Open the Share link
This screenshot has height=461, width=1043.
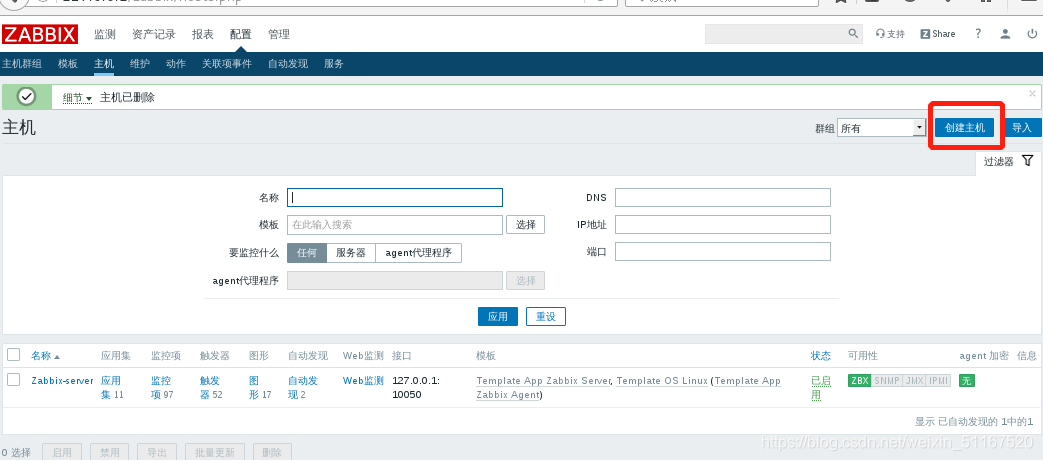point(938,34)
